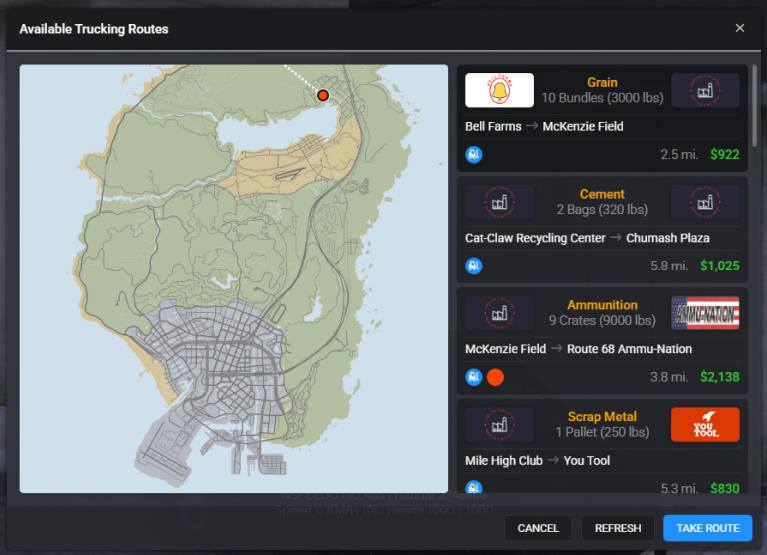Click '1 Pallet (250 lbs)' text

pyautogui.click(x=602, y=432)
